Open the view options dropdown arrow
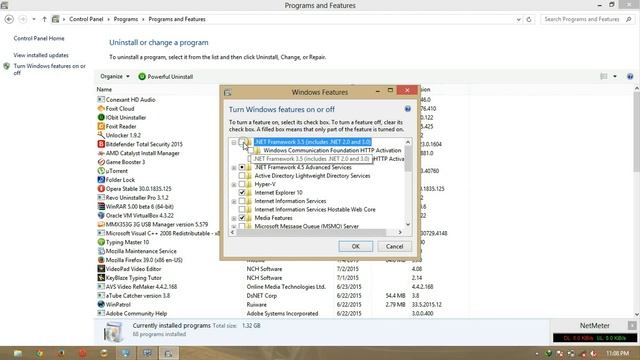Image resolution: width=640 pixels, height=360 pixels. 615,76
